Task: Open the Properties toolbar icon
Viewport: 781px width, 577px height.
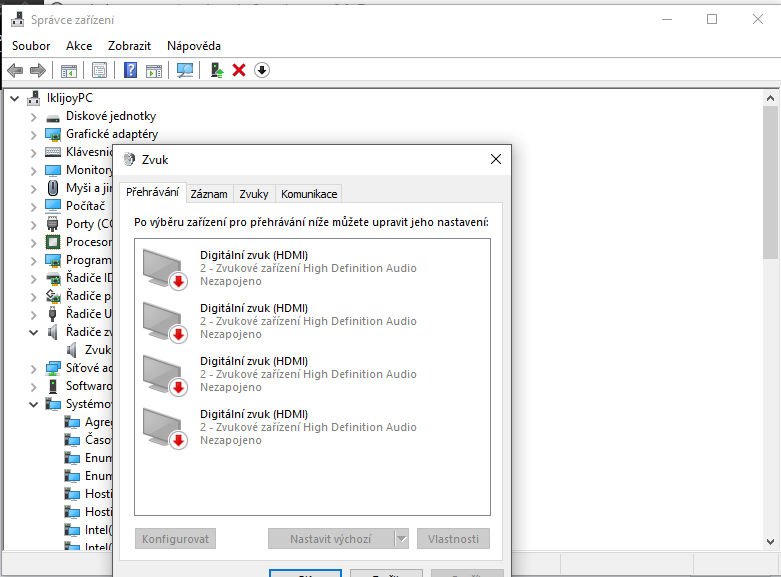Action: pyautogui.click(x=99, y=70)
